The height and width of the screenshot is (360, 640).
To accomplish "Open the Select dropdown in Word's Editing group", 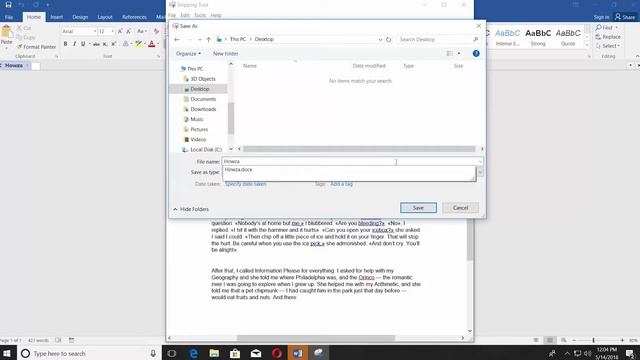I will (608, 46).
